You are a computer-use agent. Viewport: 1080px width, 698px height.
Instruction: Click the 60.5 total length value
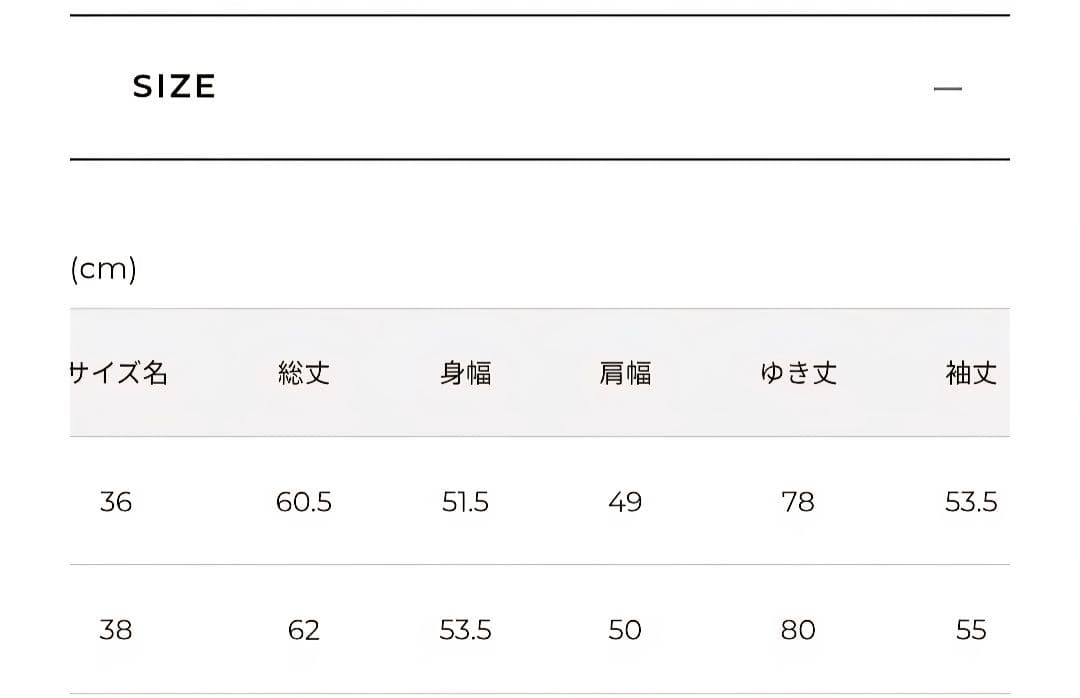pyautogui.click(x=303, y=502)
